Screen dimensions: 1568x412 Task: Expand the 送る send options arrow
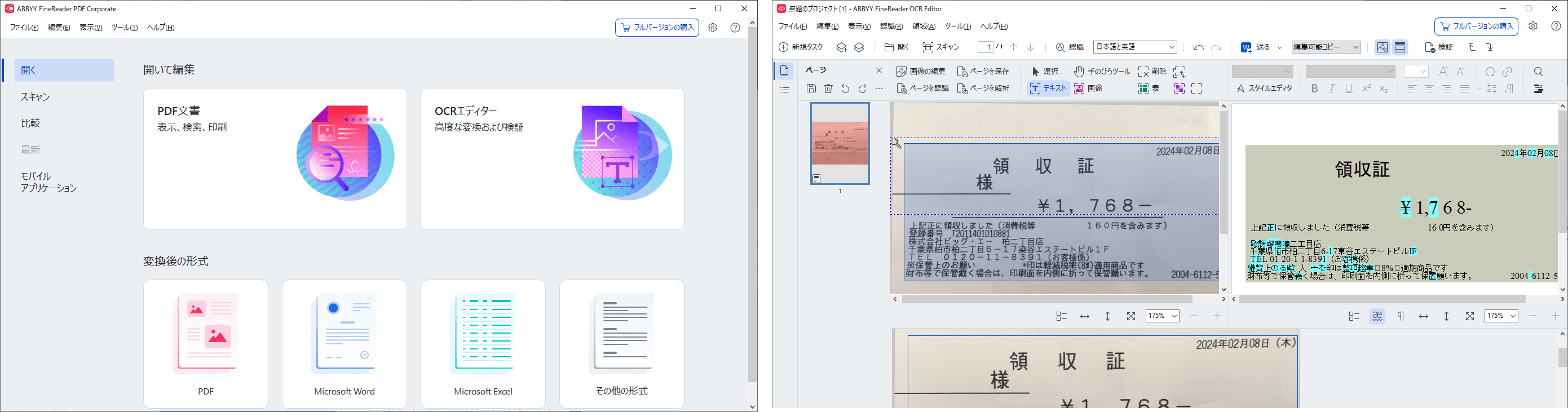point(1279,47)
